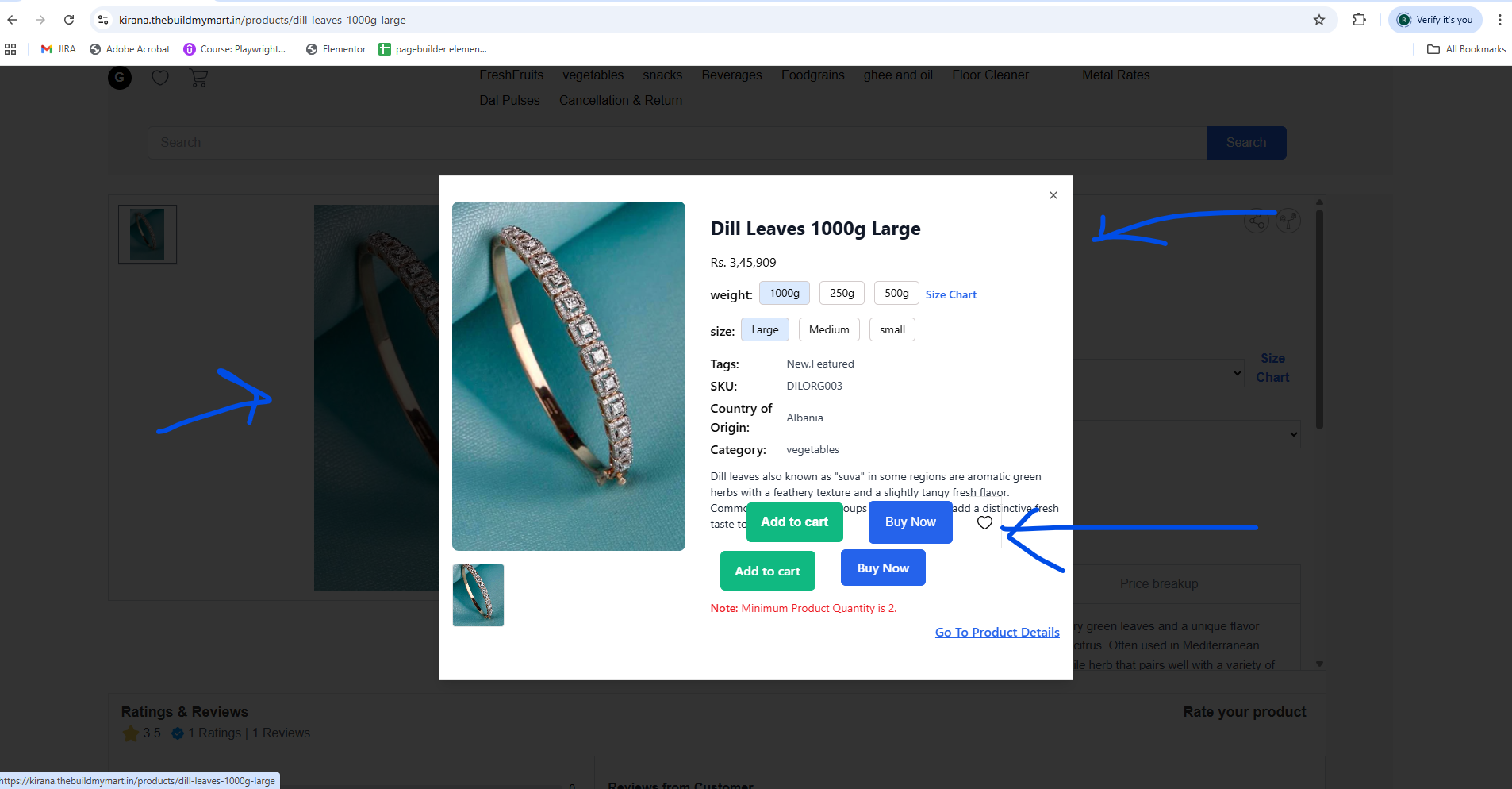Close the quick view popup
Image resolution: width=1512 pixels, height=789 pixels.
click(x=1053, y=195)
